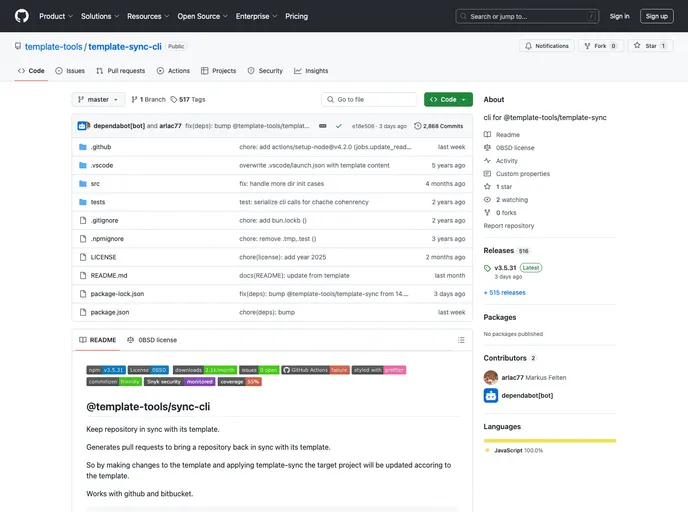The width and height of the screenshot is (688, 512).
Task: Focus the Search or jump to field
Action: point(527,16)
